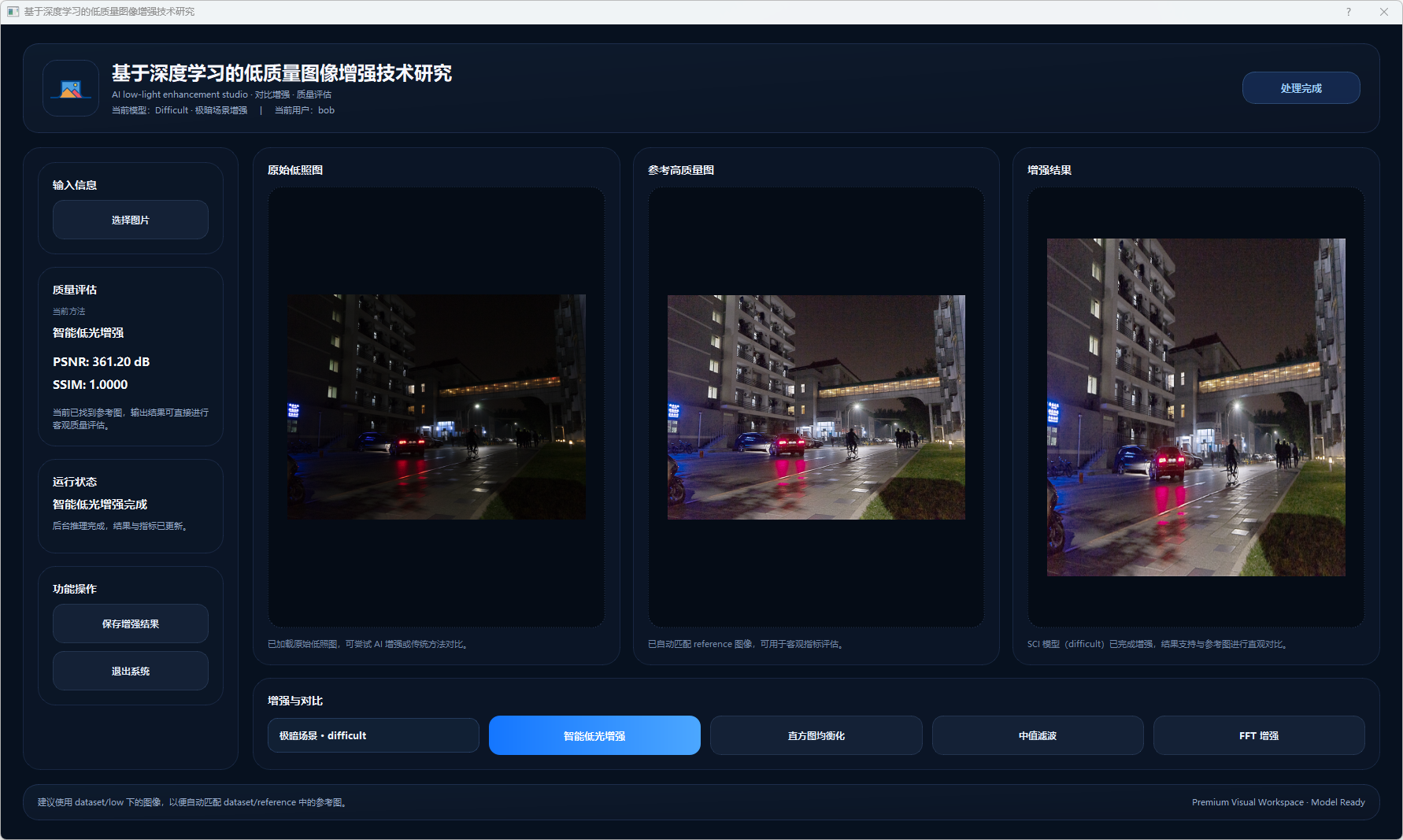
Task: Run 智能低光增强 enhancement
Action: point(594,735)
